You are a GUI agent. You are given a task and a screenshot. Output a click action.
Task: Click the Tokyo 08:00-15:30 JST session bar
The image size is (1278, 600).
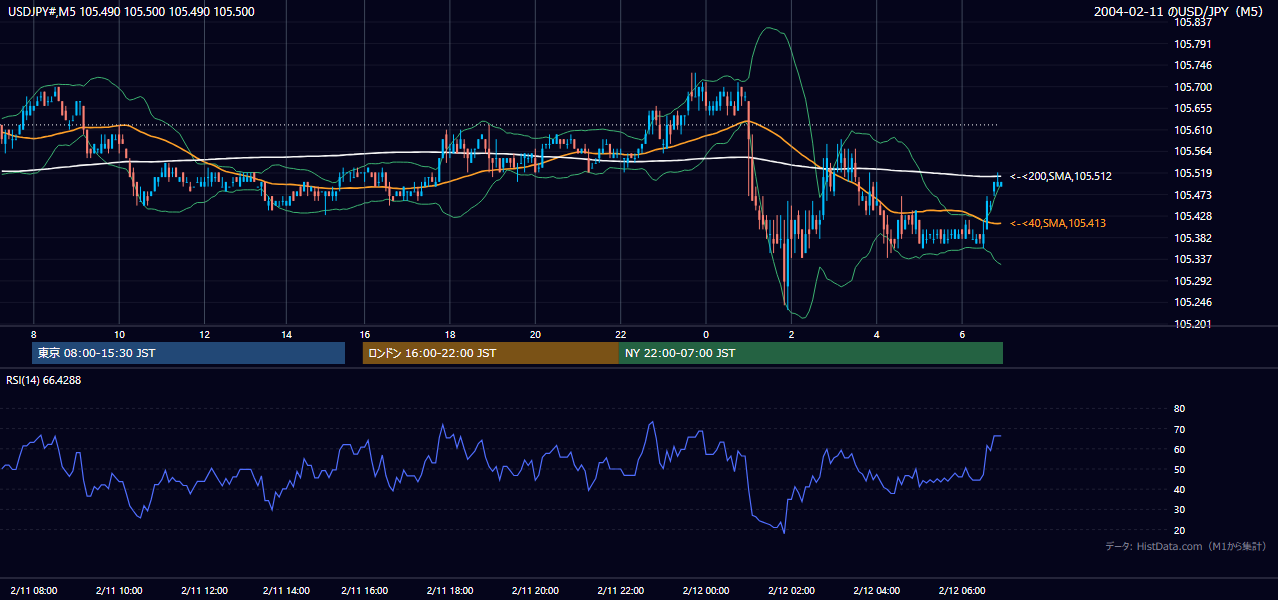pos(188,353)
